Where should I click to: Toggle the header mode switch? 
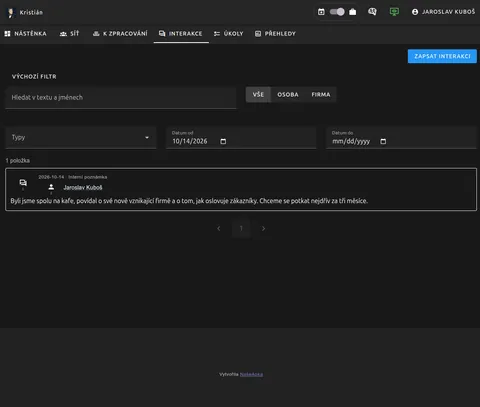click(337, 12)
